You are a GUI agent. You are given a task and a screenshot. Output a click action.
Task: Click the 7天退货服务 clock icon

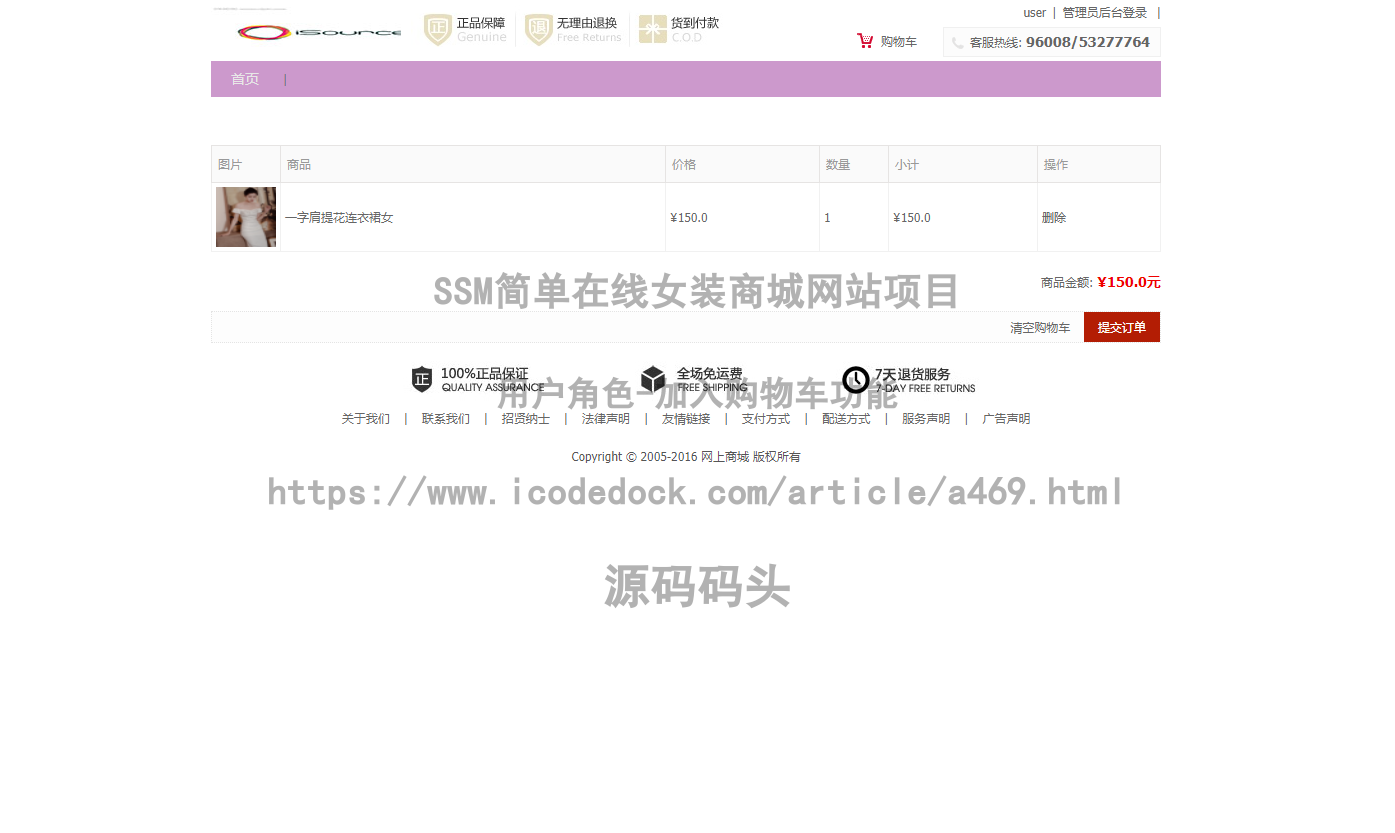[856, 380]
